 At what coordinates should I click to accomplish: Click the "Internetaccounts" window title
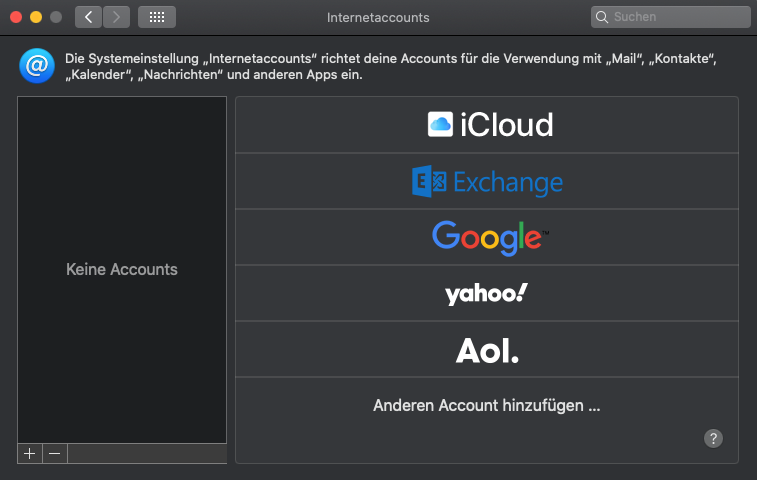pyautogui.click(x=378, y=17)
